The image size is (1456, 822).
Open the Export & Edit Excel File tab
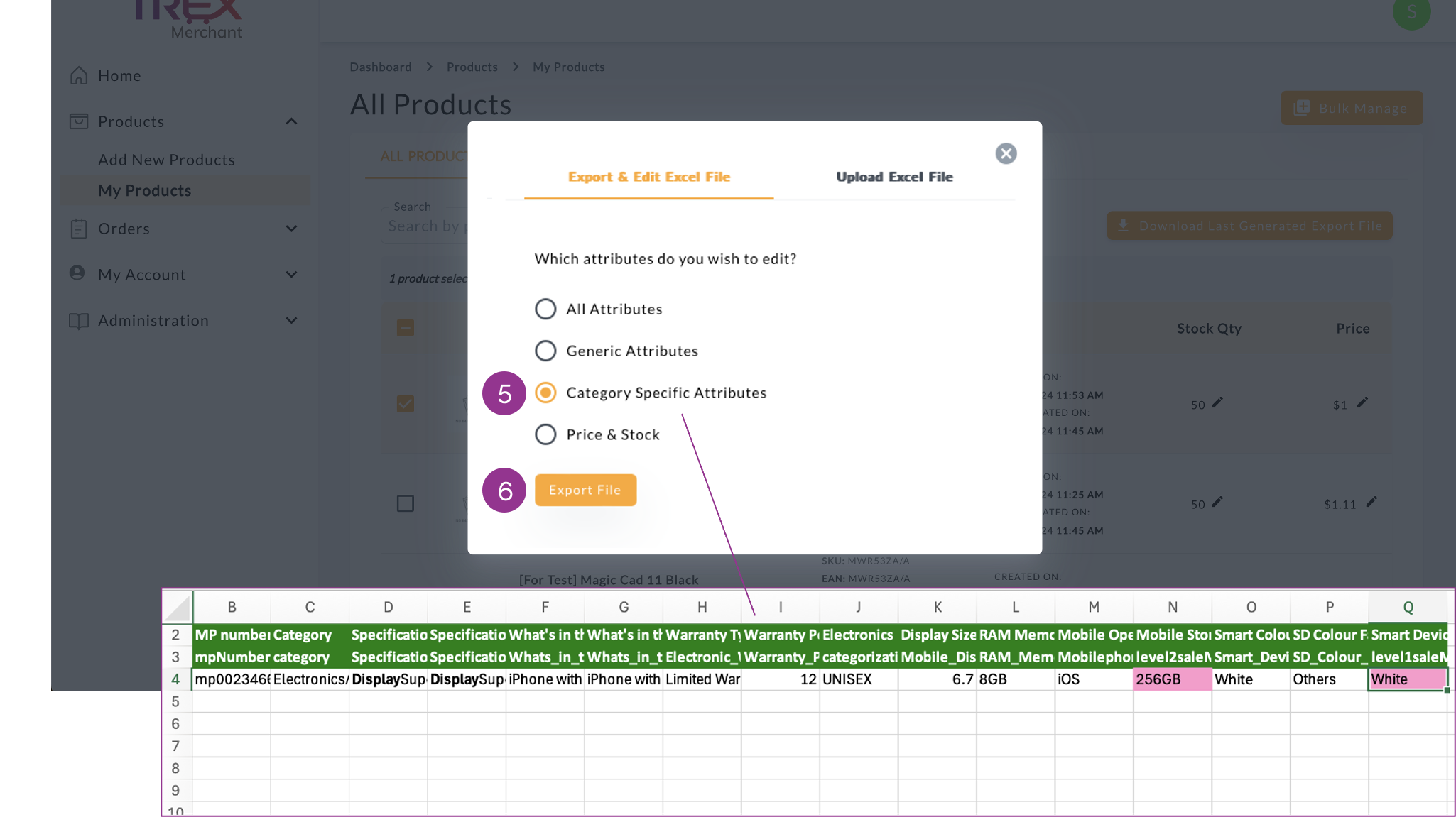(648, 177)
